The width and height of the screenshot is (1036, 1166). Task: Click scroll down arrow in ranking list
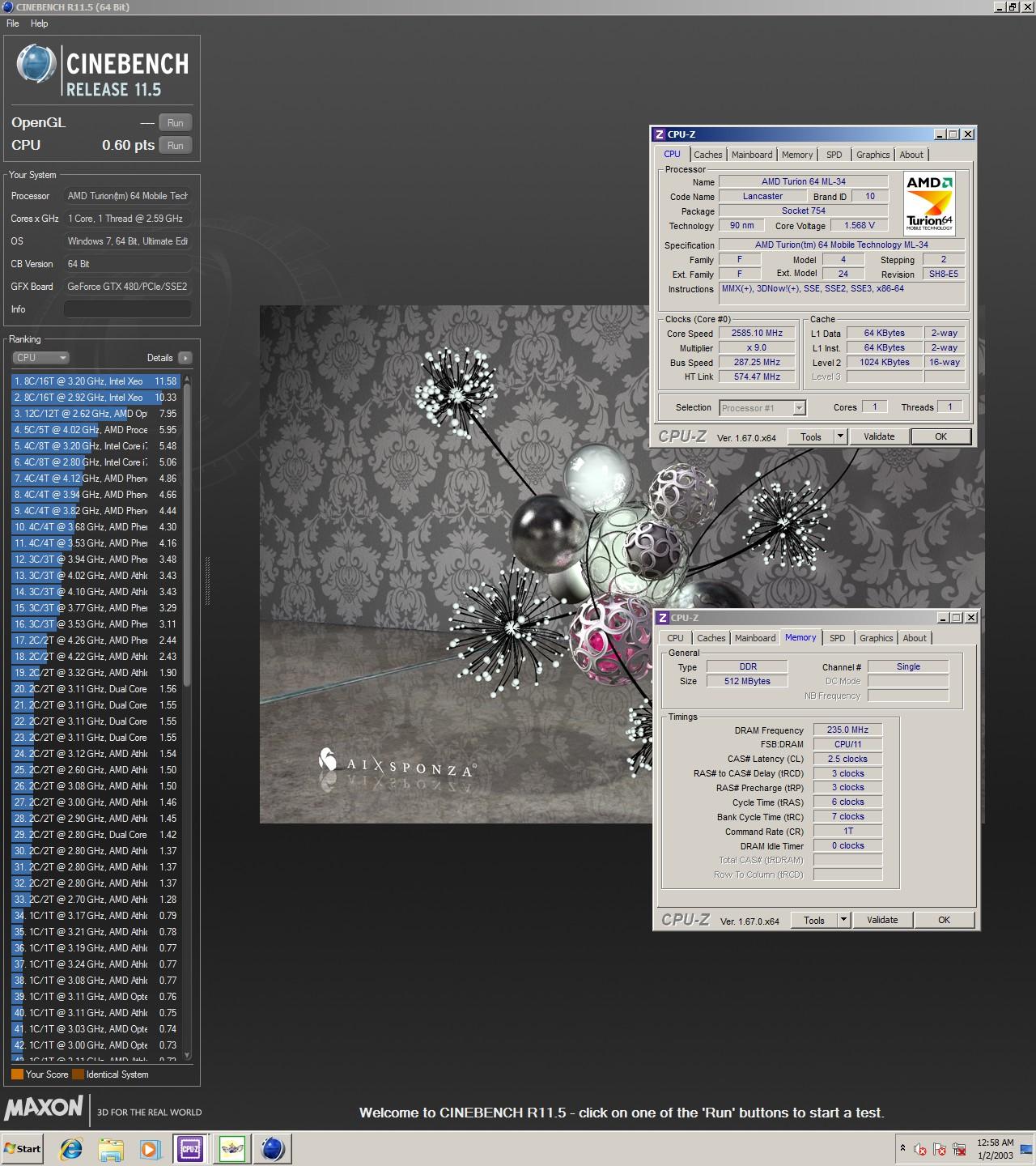[188, 1055]
